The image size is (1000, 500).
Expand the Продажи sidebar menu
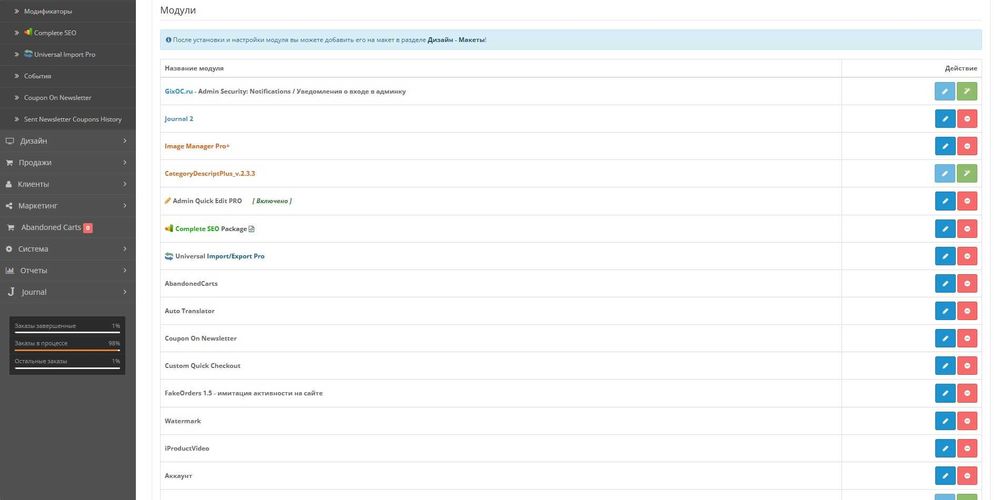tap(68, 163)
